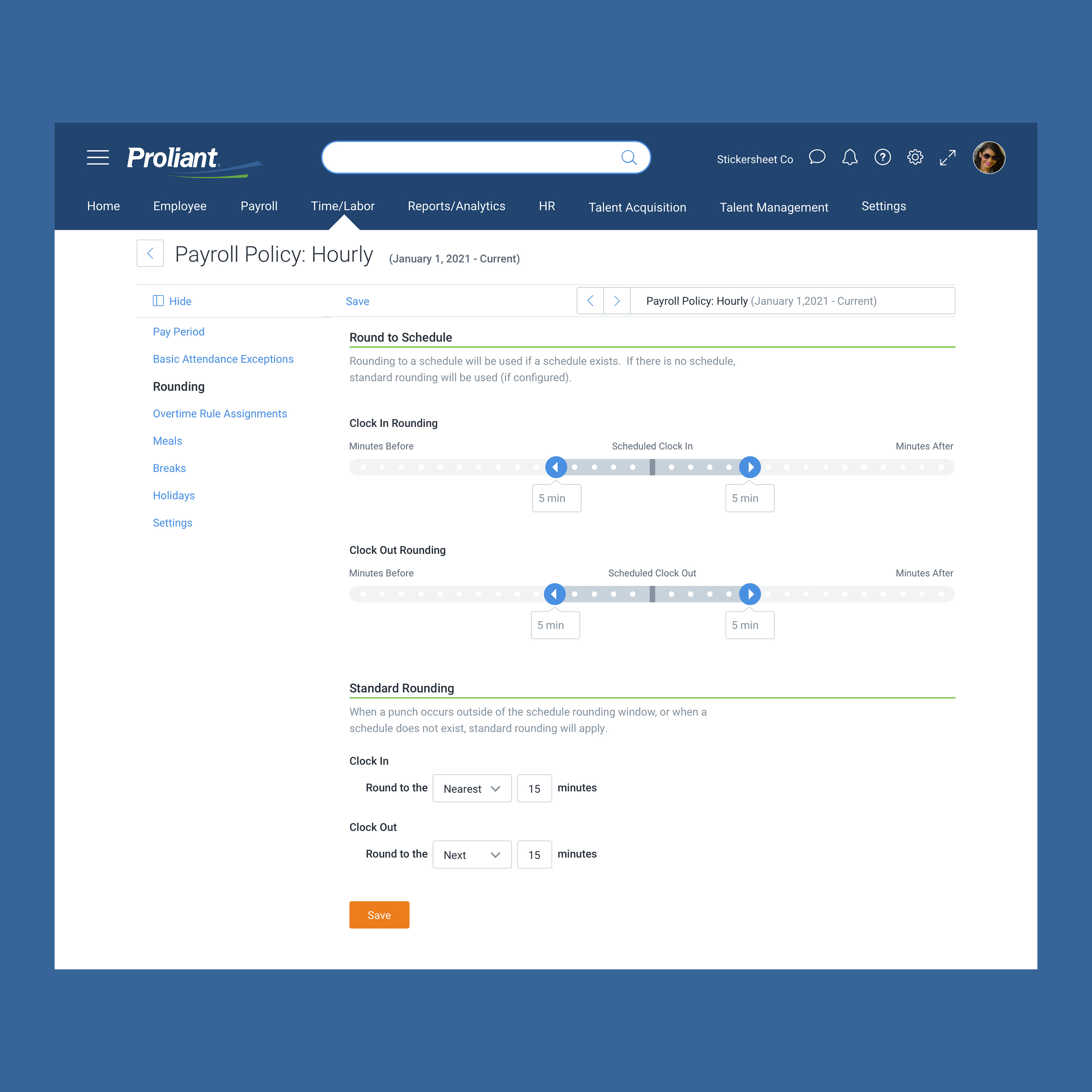Click the Clock Out 15 minutes field

click(534, 855)
